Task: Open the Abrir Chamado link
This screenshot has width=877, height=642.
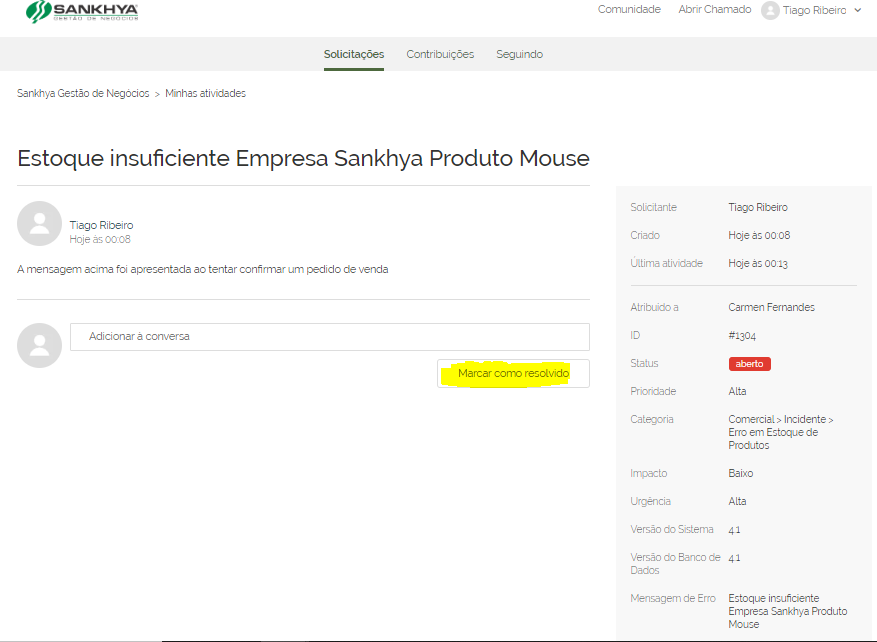Action: point(715,10)
